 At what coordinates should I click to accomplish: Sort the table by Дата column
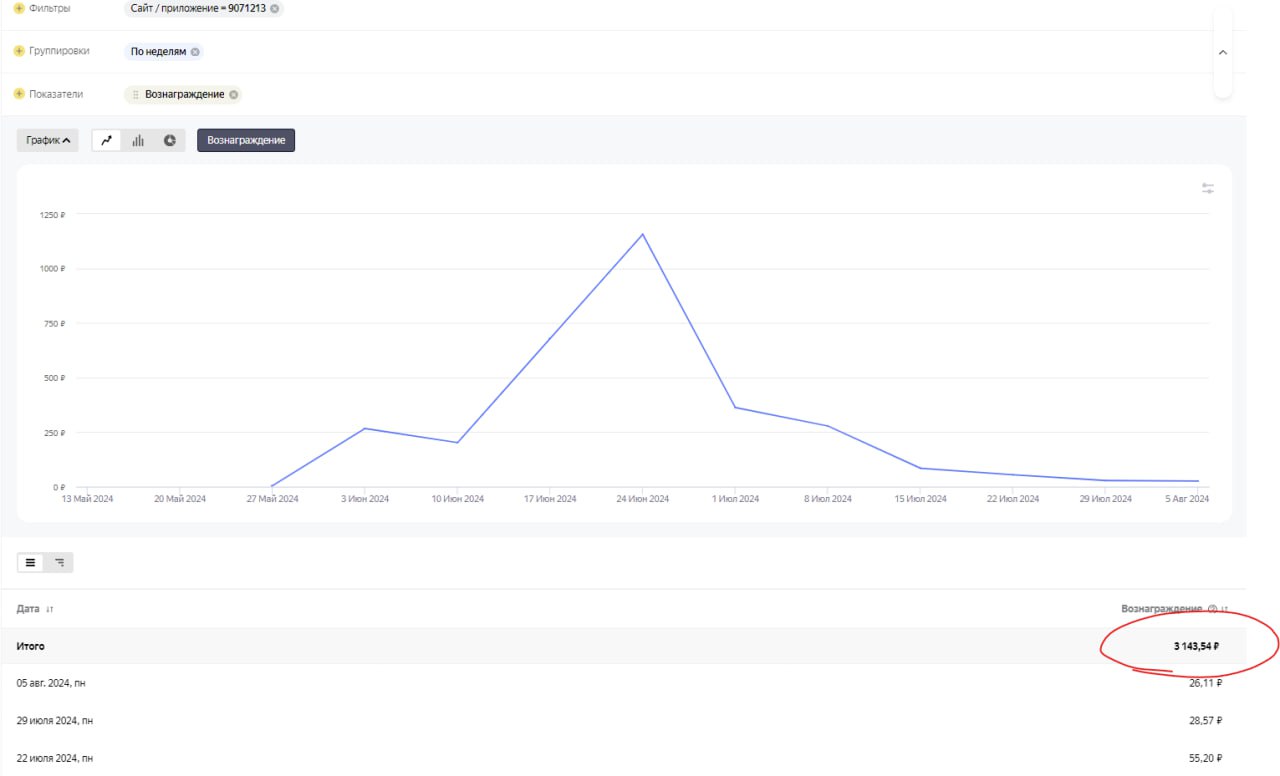[49, 609]
